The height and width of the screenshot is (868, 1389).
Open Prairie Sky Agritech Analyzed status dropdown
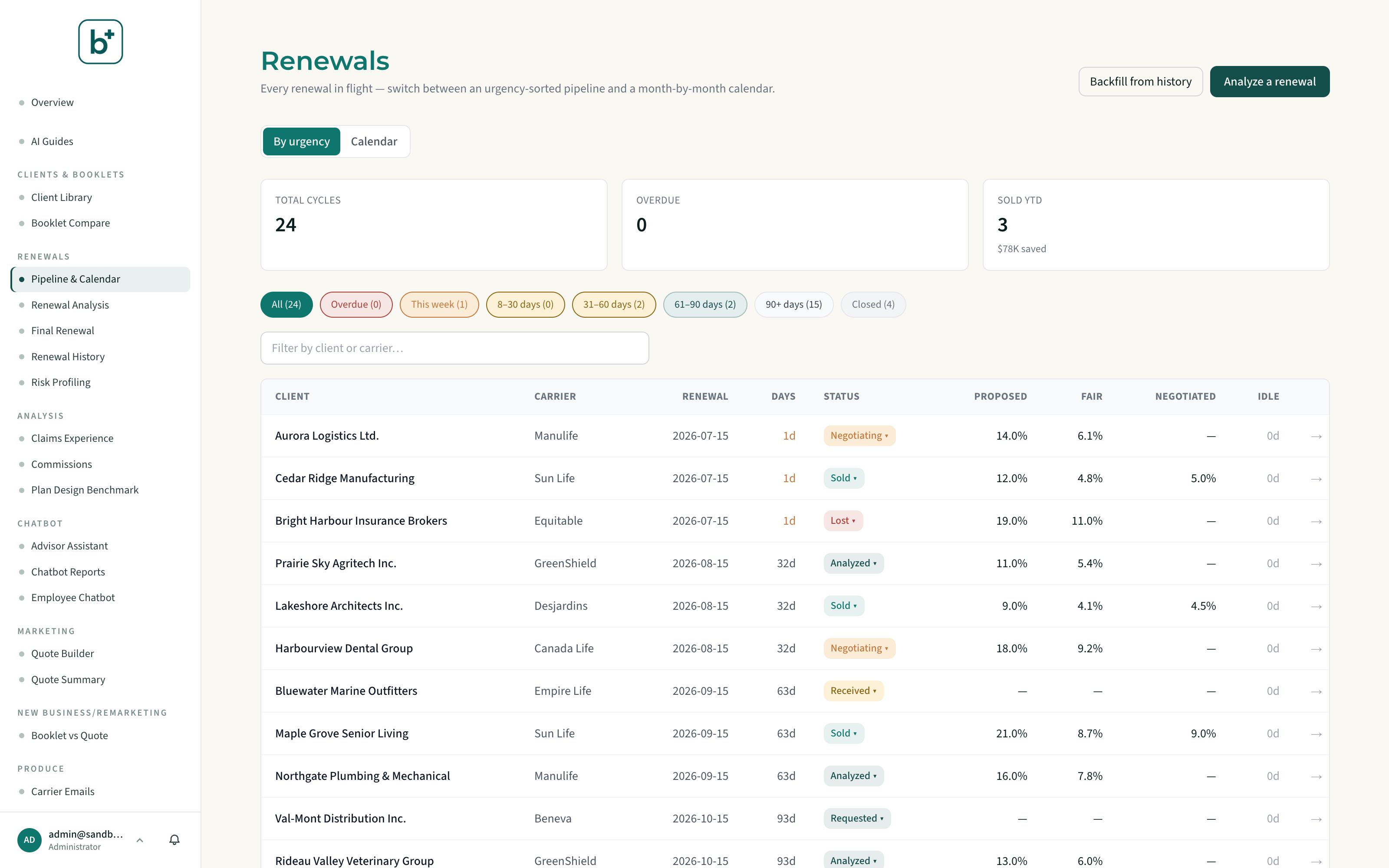click(853, 563)
